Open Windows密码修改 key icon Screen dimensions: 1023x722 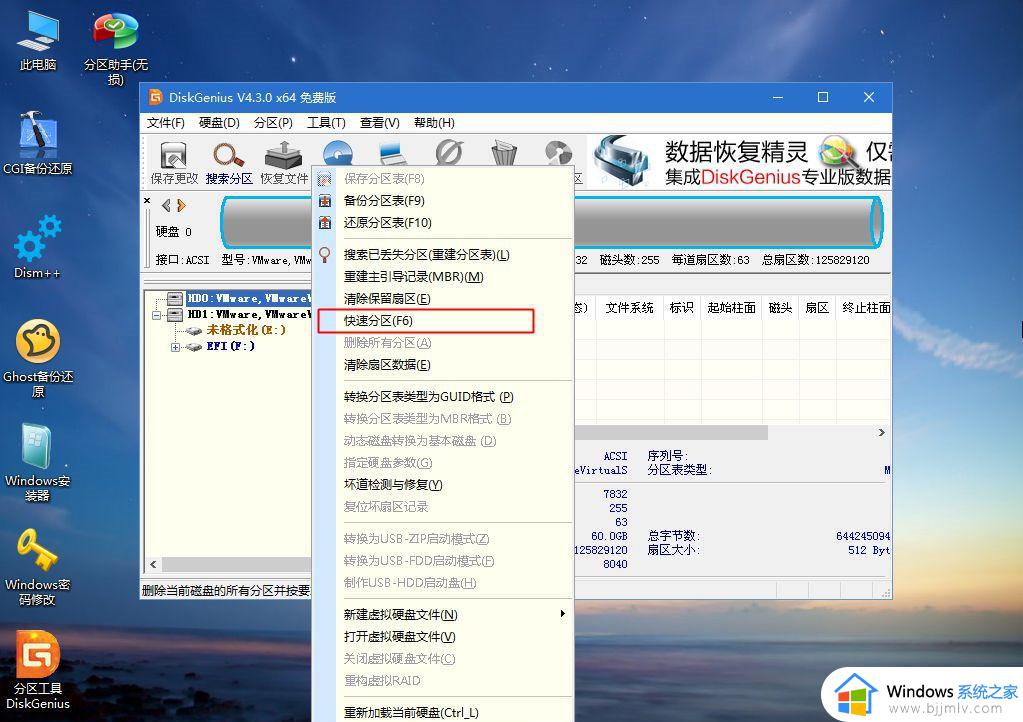(x=38, y=566)
